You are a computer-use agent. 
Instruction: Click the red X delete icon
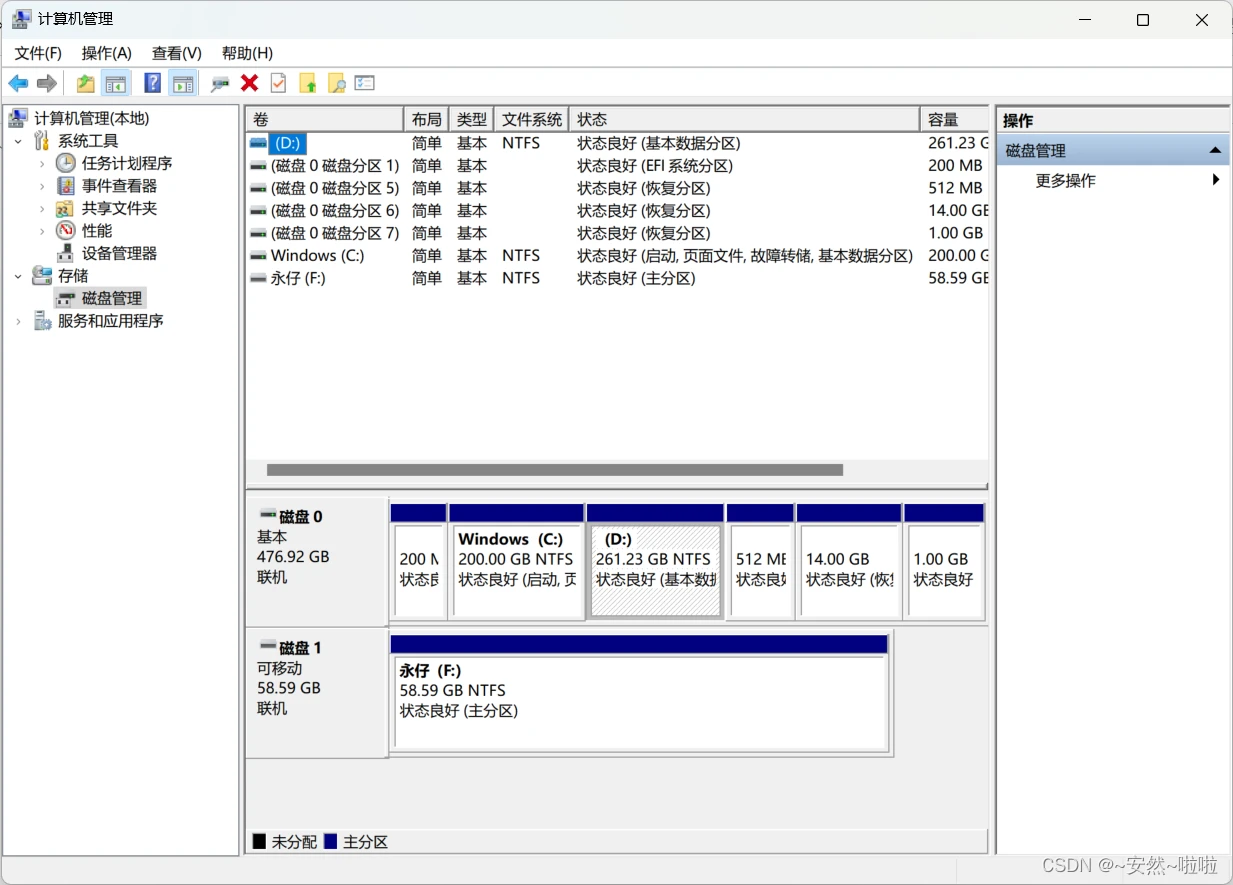[x=250, y=83]
